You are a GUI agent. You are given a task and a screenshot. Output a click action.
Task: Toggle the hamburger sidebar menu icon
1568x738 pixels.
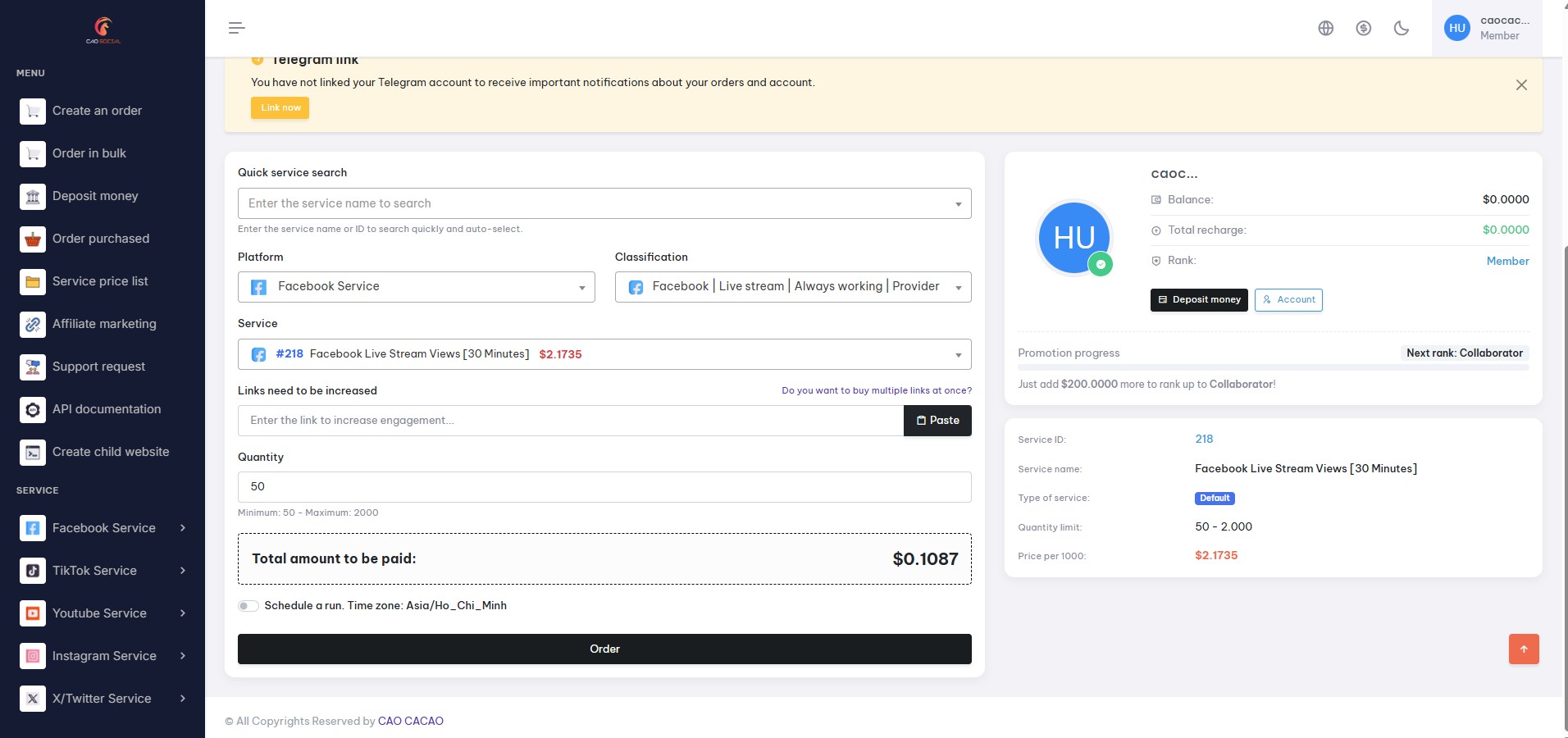coord(237,28)
